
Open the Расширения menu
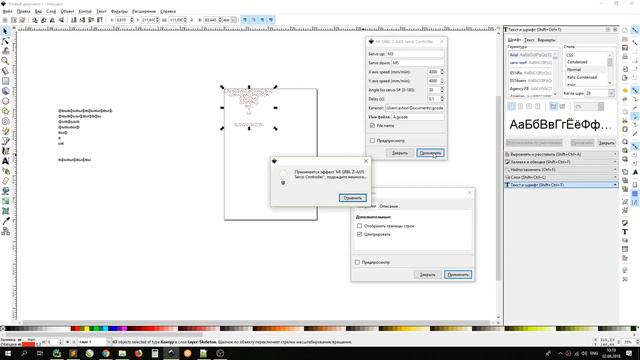coord(144,11)
